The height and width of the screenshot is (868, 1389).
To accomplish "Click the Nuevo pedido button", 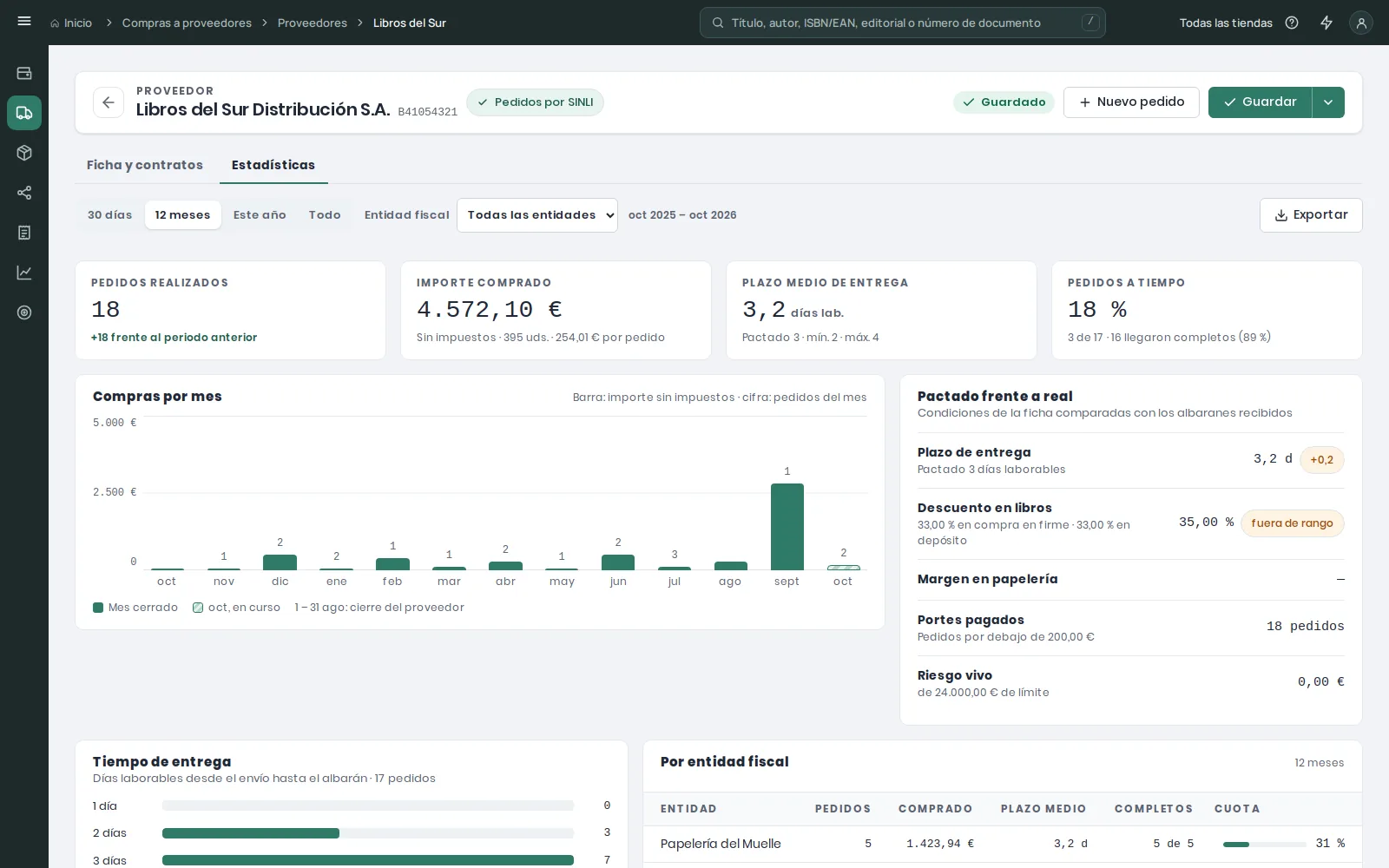I will (1131, 102).
